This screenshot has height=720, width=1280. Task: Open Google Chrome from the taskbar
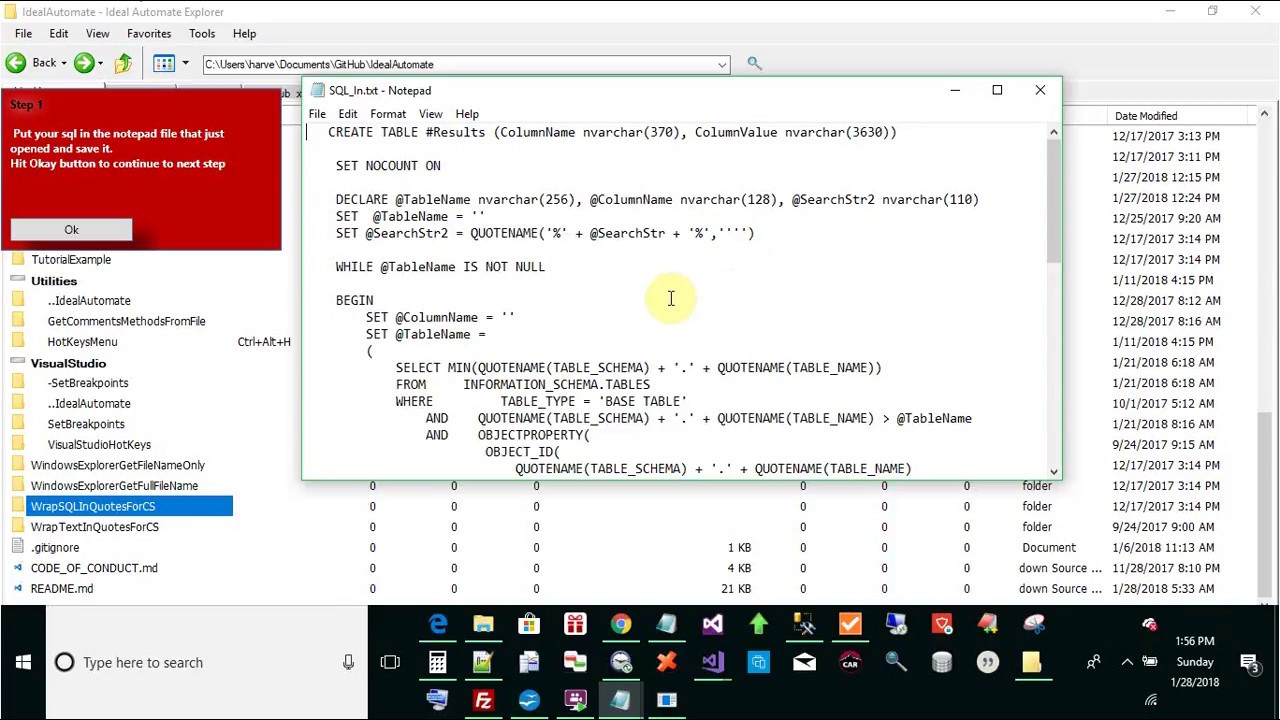point(621,625)
